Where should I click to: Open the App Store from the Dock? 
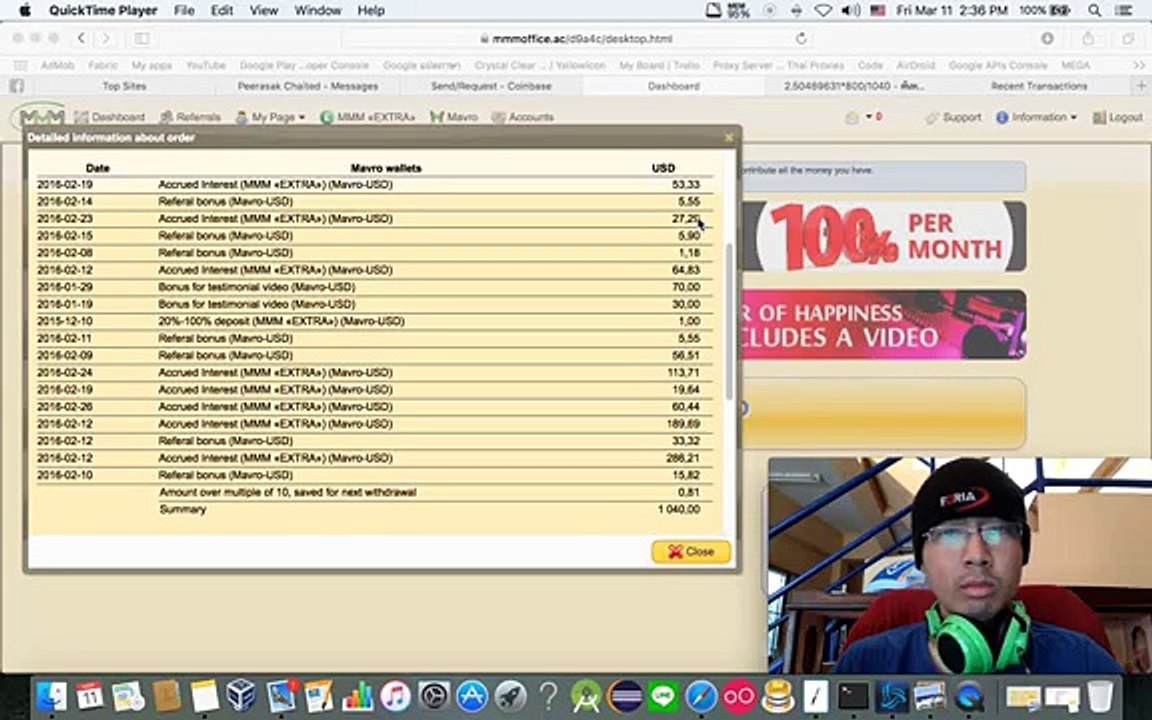coord(472,696)
